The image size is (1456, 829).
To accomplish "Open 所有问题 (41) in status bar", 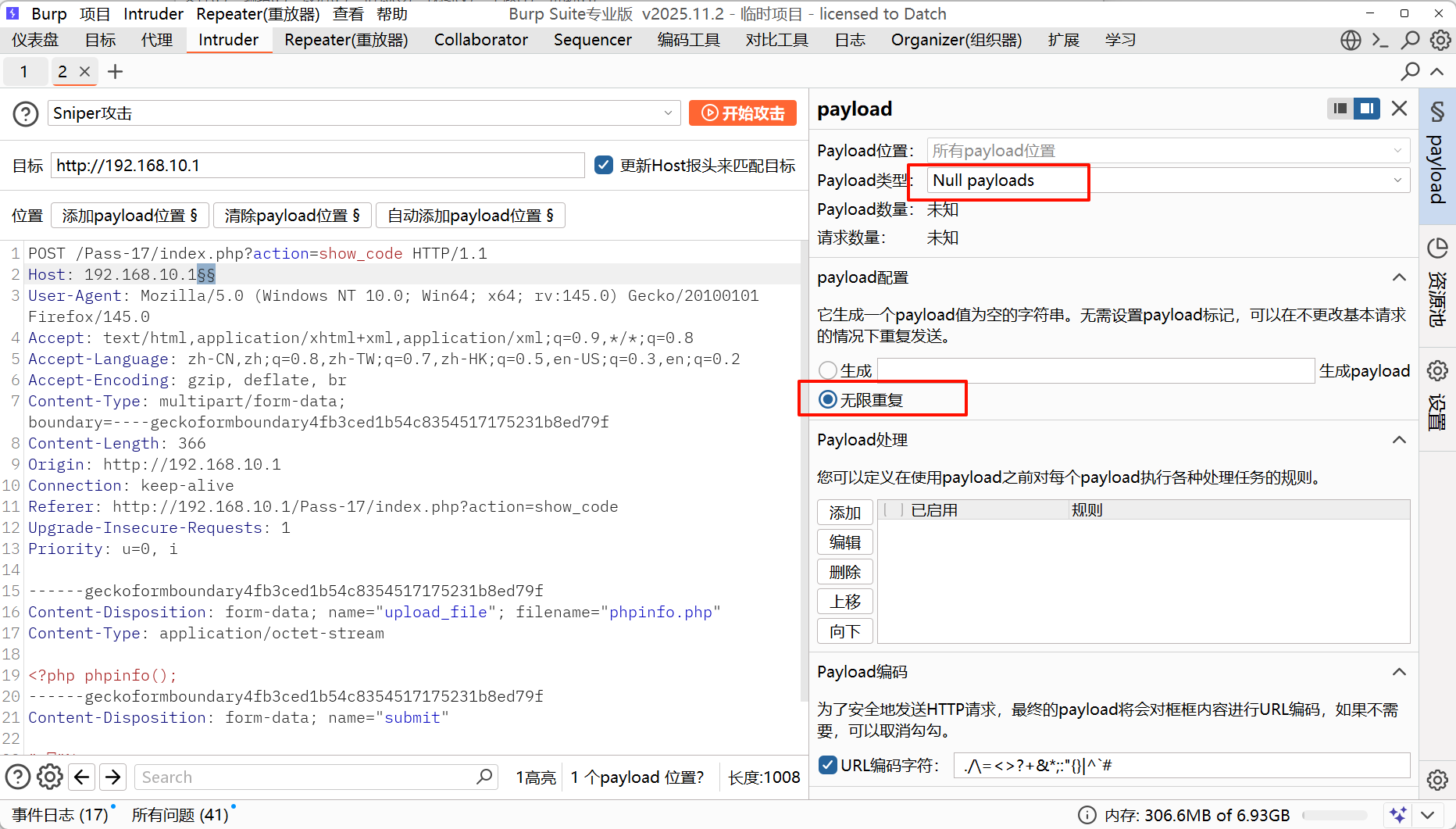I will (180, 815).
